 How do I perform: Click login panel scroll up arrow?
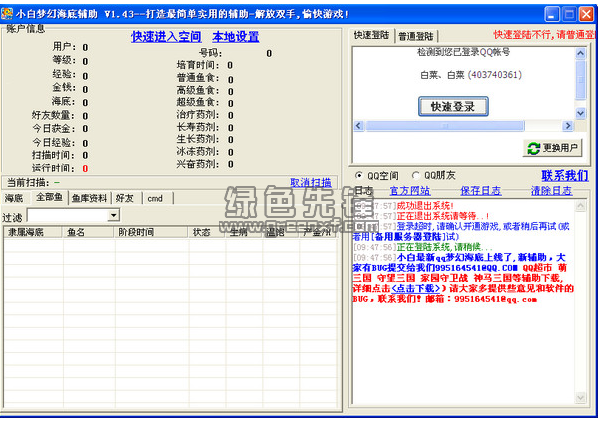pos(580,53)
